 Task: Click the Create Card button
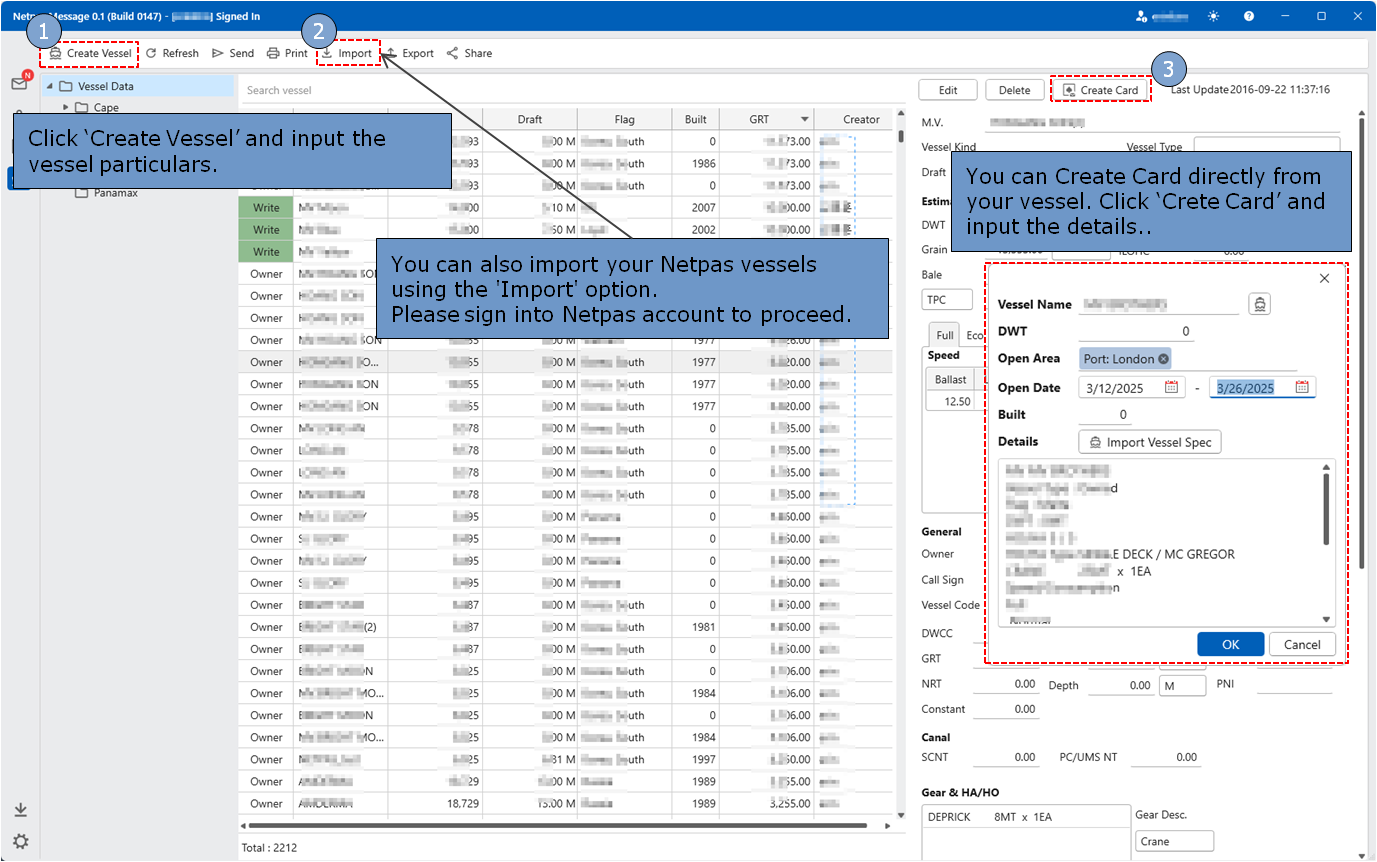click(1100, 90)
